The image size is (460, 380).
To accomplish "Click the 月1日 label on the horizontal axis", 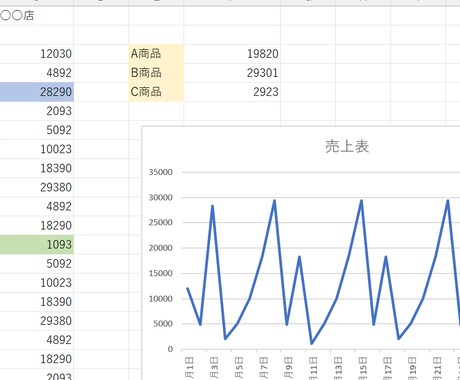I will tap(189, 368).
